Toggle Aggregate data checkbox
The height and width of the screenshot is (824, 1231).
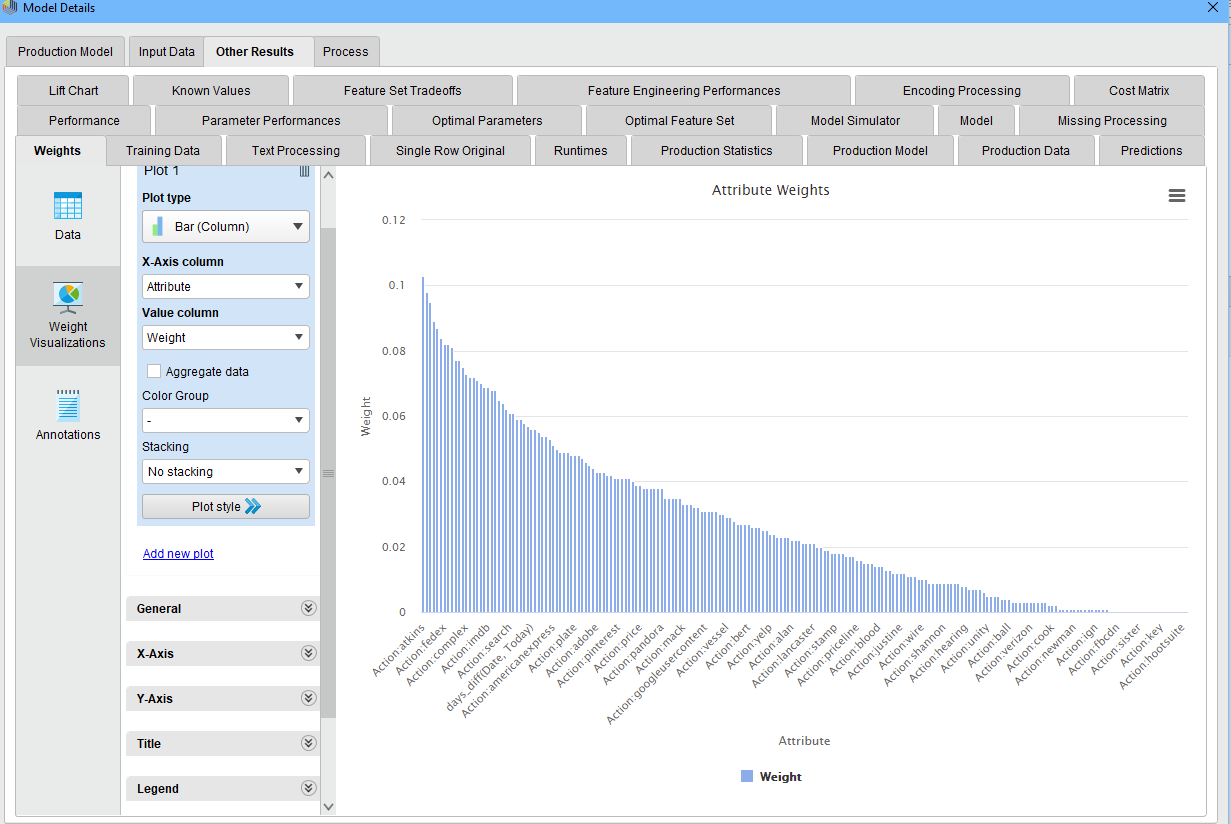coord(154,371)
